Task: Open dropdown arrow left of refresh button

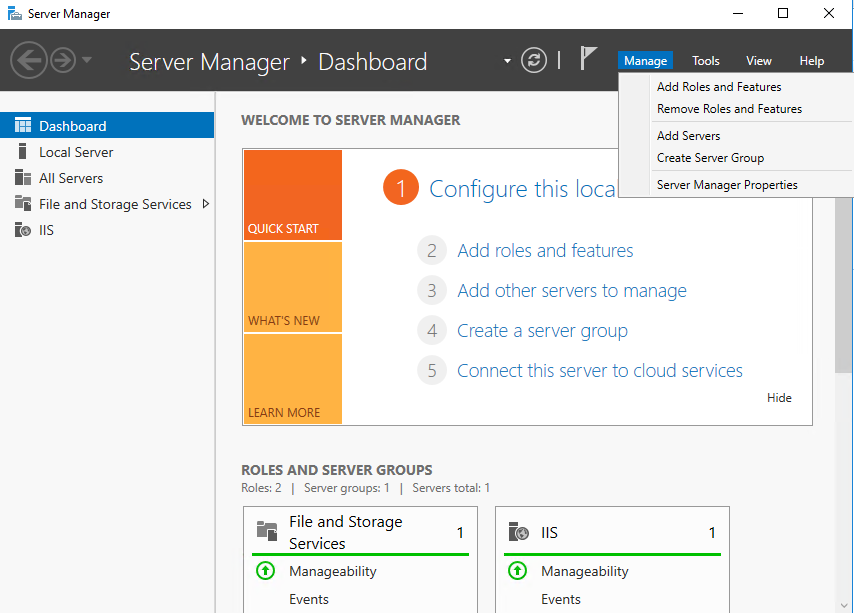Action: point(508,61)
